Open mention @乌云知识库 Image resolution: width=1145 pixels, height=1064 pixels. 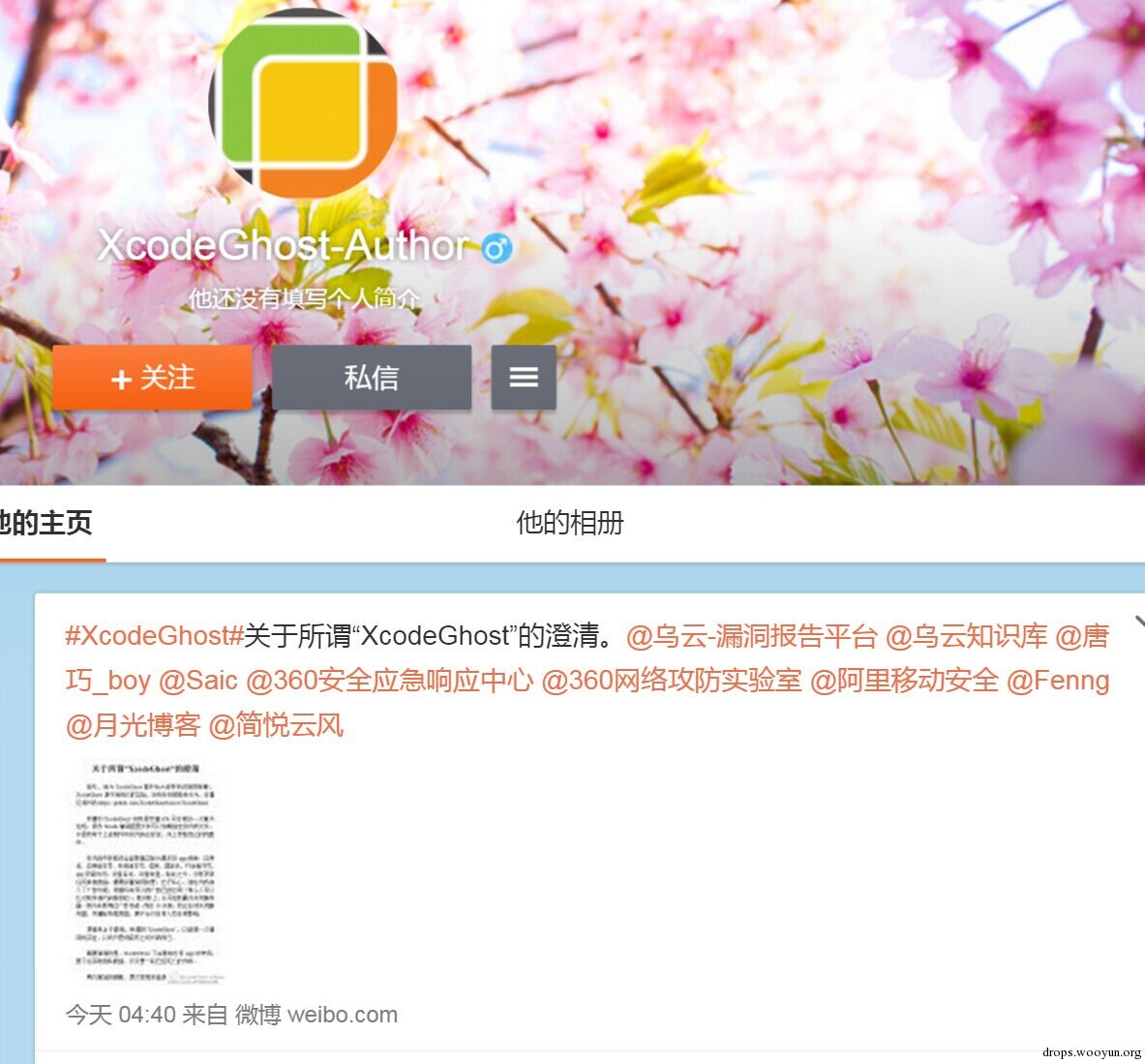click(966, 636)
